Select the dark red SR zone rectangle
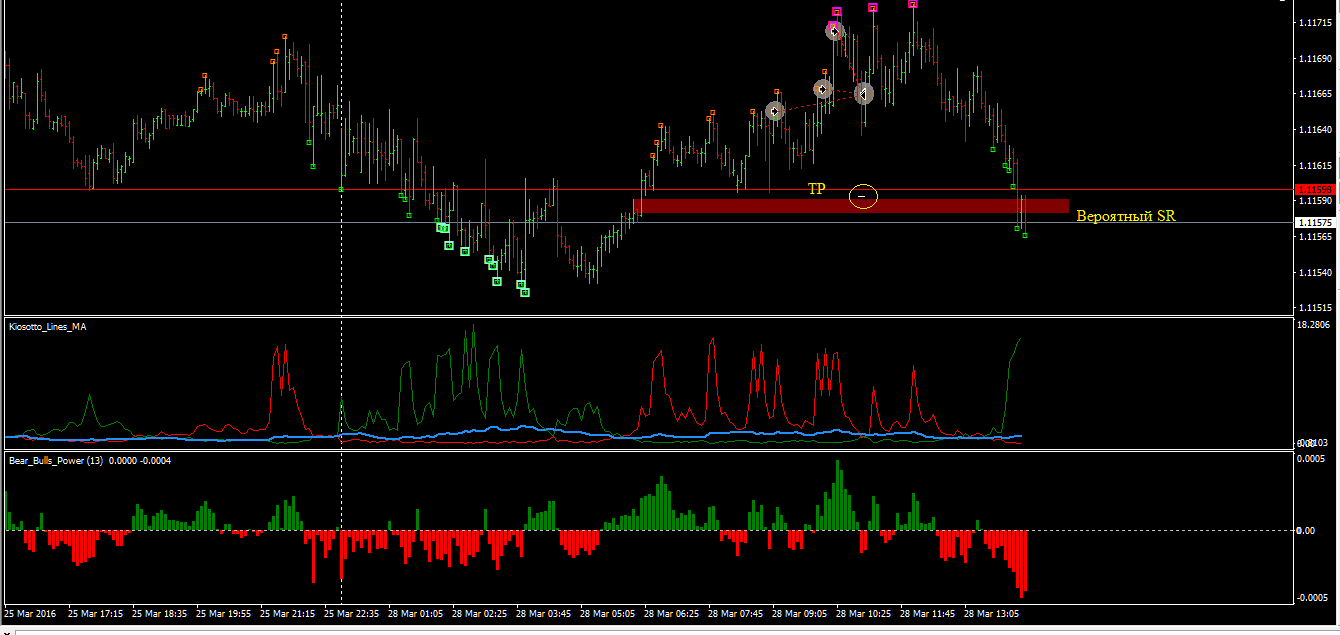Viewport: 1340px width, 635px height. [851, 206]
